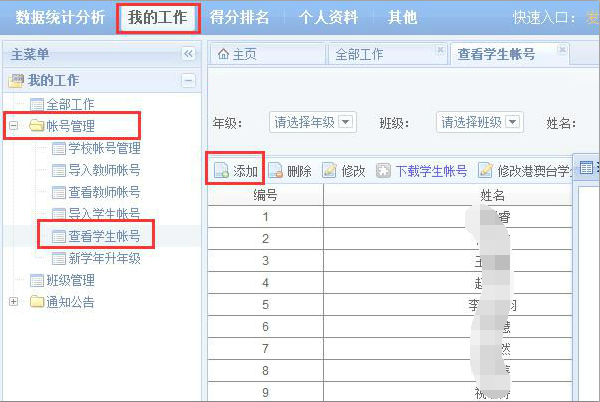This screenshot has width=600, height=402.
Task: Open the 请选择班级 dropdown
Action: pyautogui.click(x=479, y=122)
